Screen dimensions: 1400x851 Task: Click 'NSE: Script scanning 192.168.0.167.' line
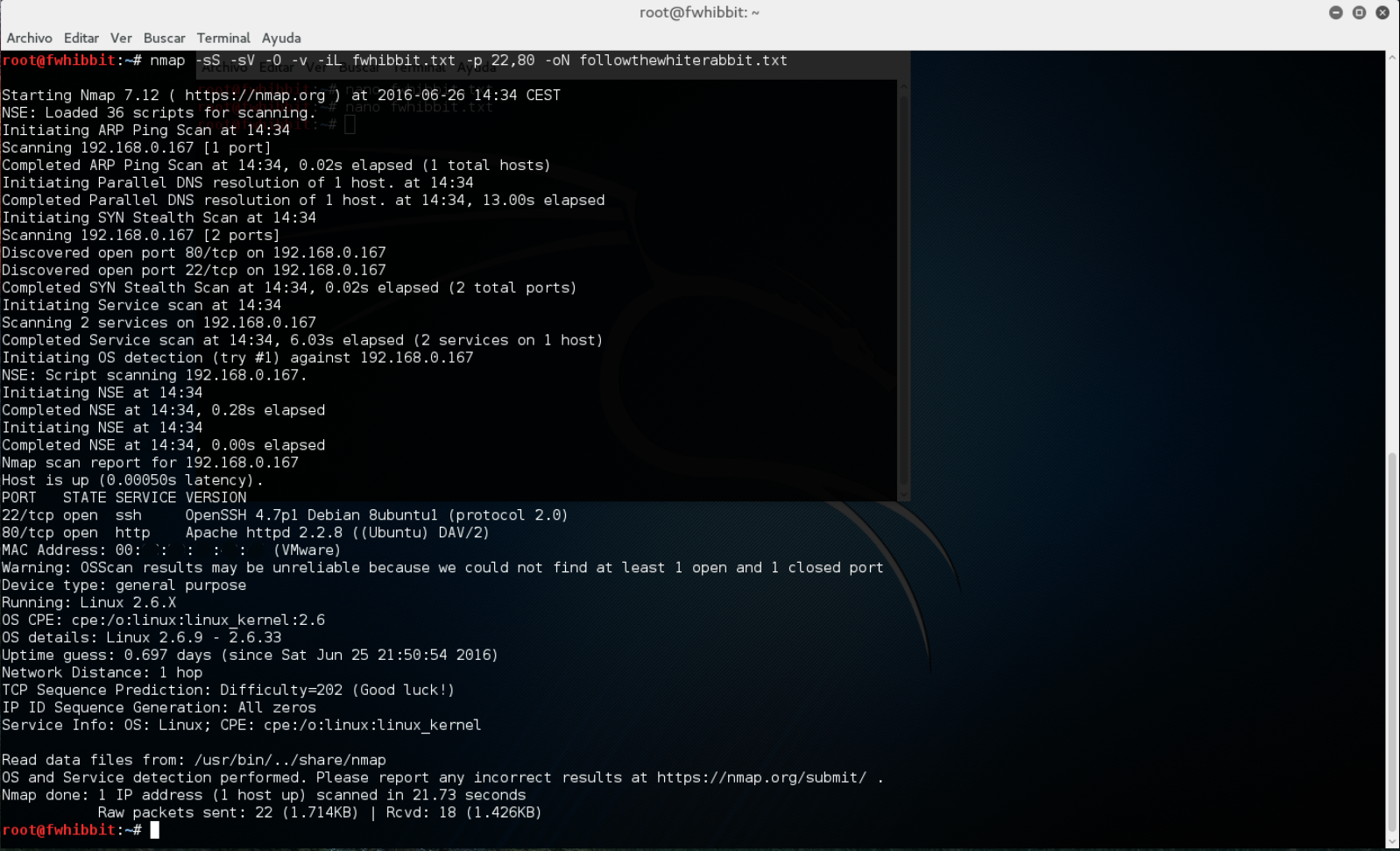(x=154, y=375)
